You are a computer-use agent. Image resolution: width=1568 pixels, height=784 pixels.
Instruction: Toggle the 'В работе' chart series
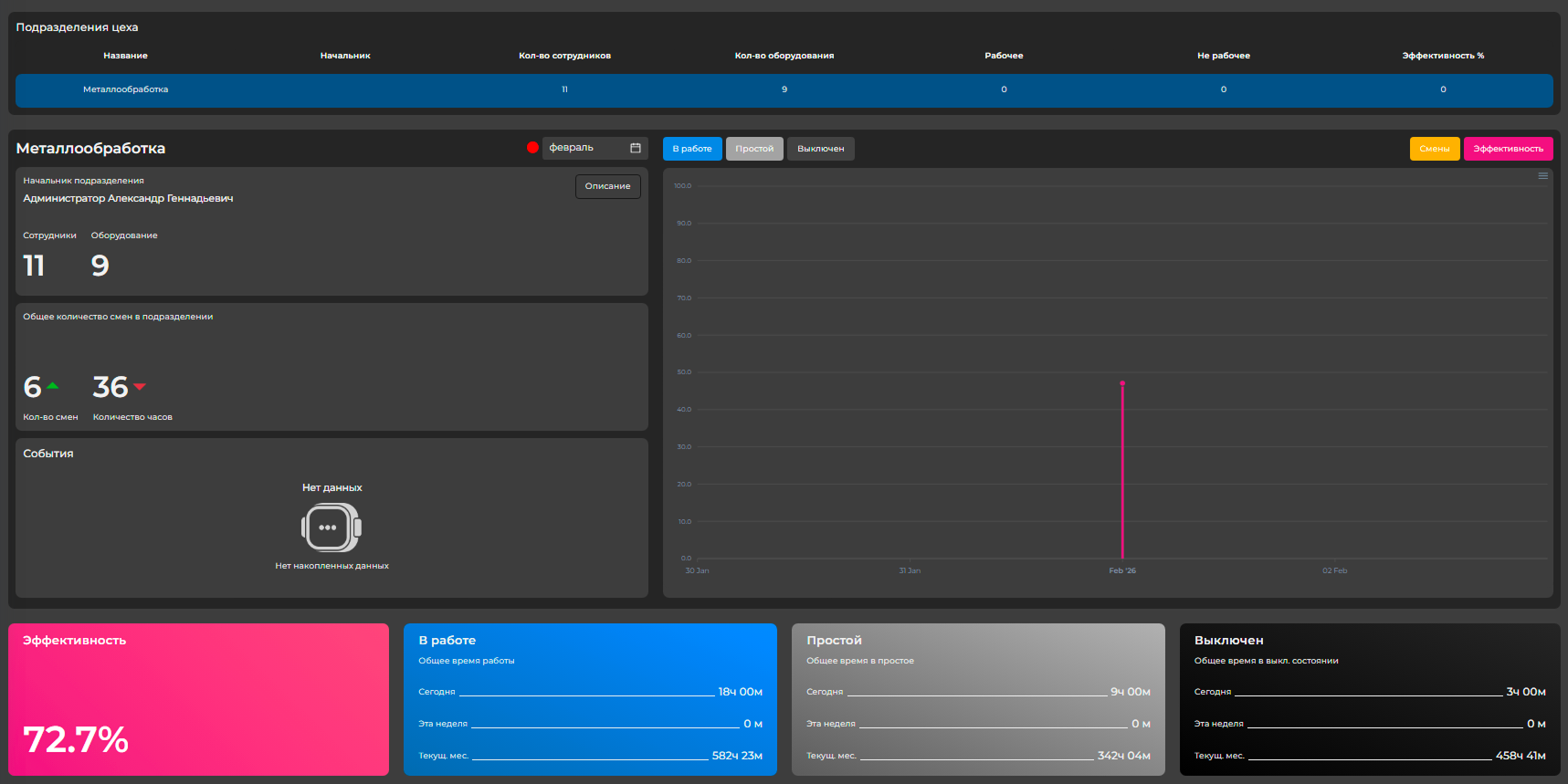(x=692, y=149)
